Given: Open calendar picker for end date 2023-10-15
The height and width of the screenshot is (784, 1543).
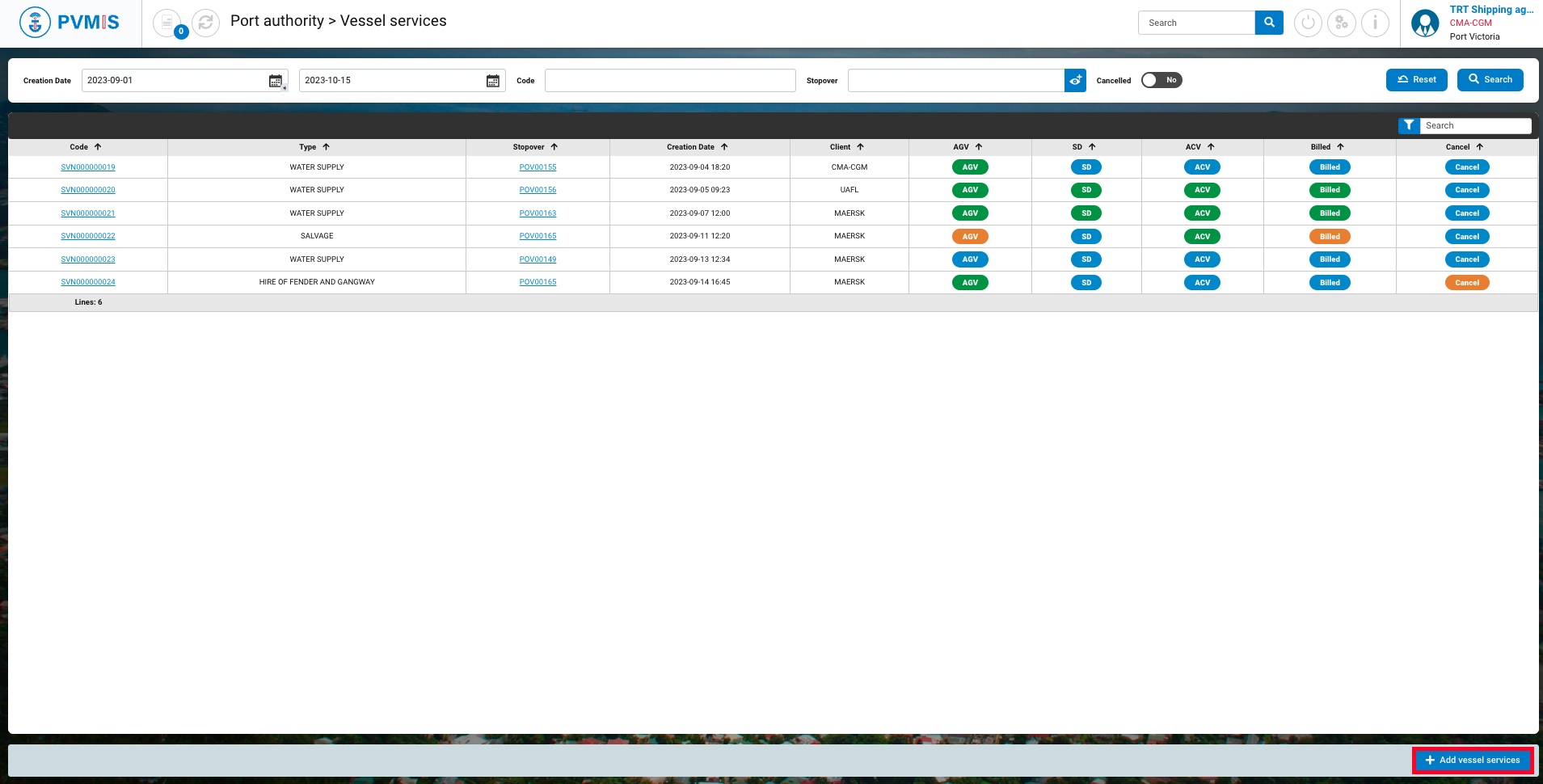Looking at the screenshot, I should tap(493, 81).
